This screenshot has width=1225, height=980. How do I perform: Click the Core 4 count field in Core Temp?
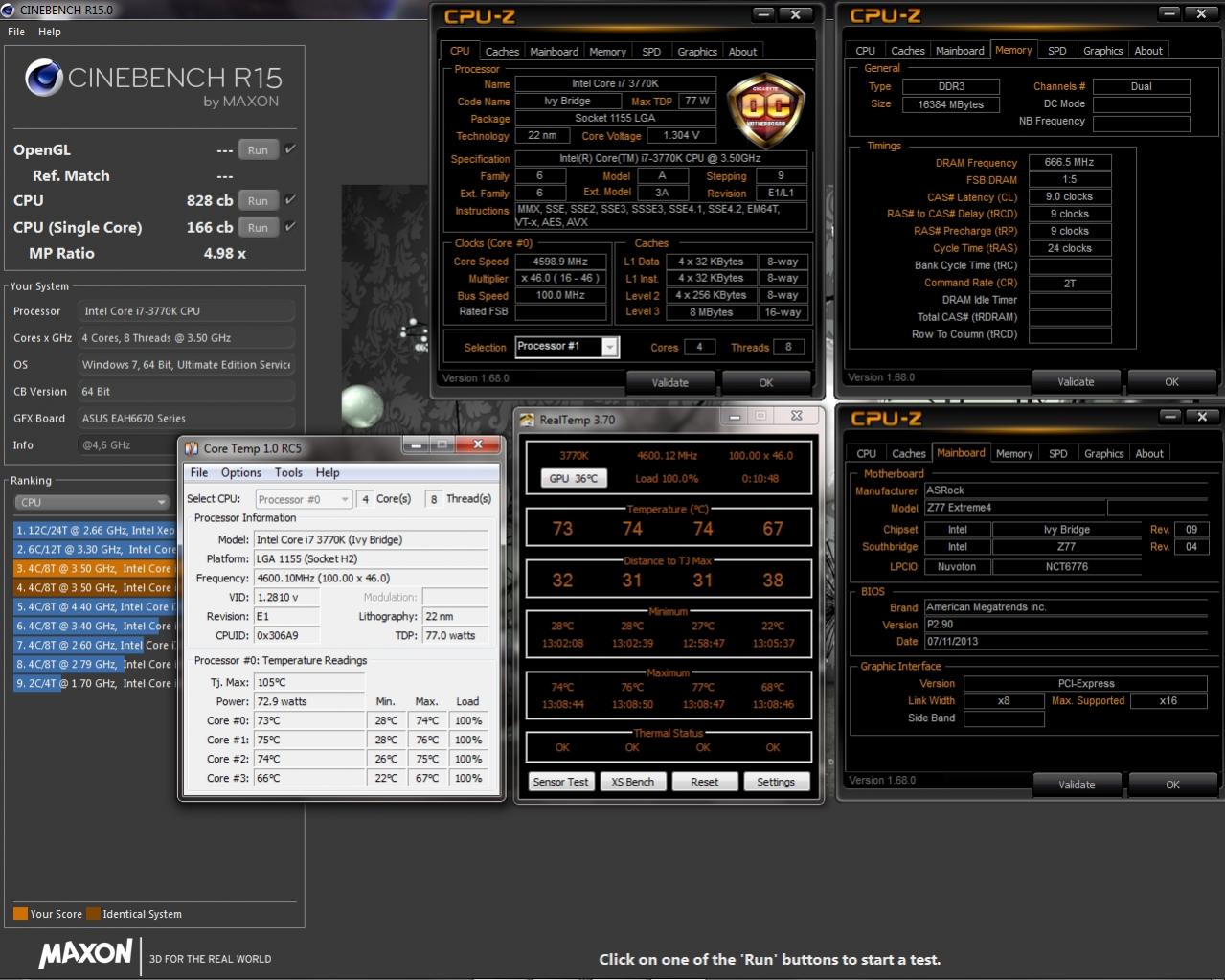click(365, 499)
